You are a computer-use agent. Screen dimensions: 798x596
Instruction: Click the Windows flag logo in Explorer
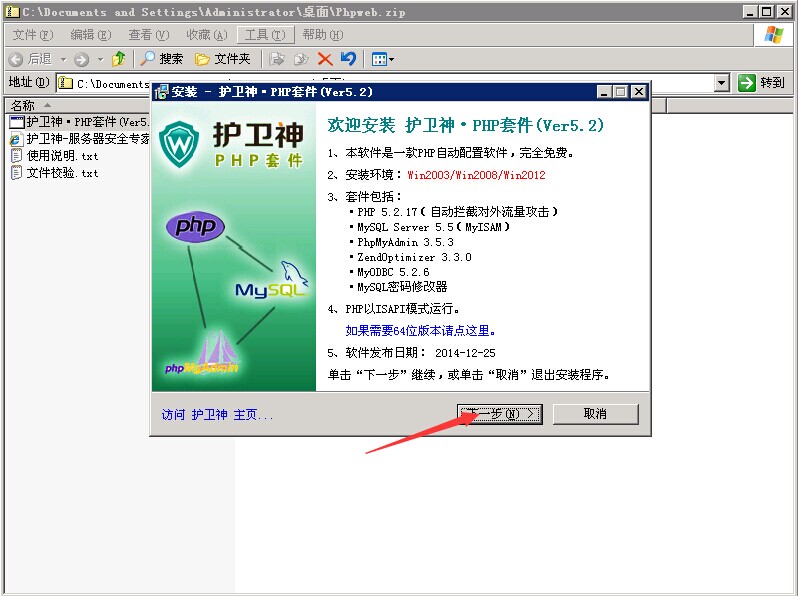[x=774, y=35]
